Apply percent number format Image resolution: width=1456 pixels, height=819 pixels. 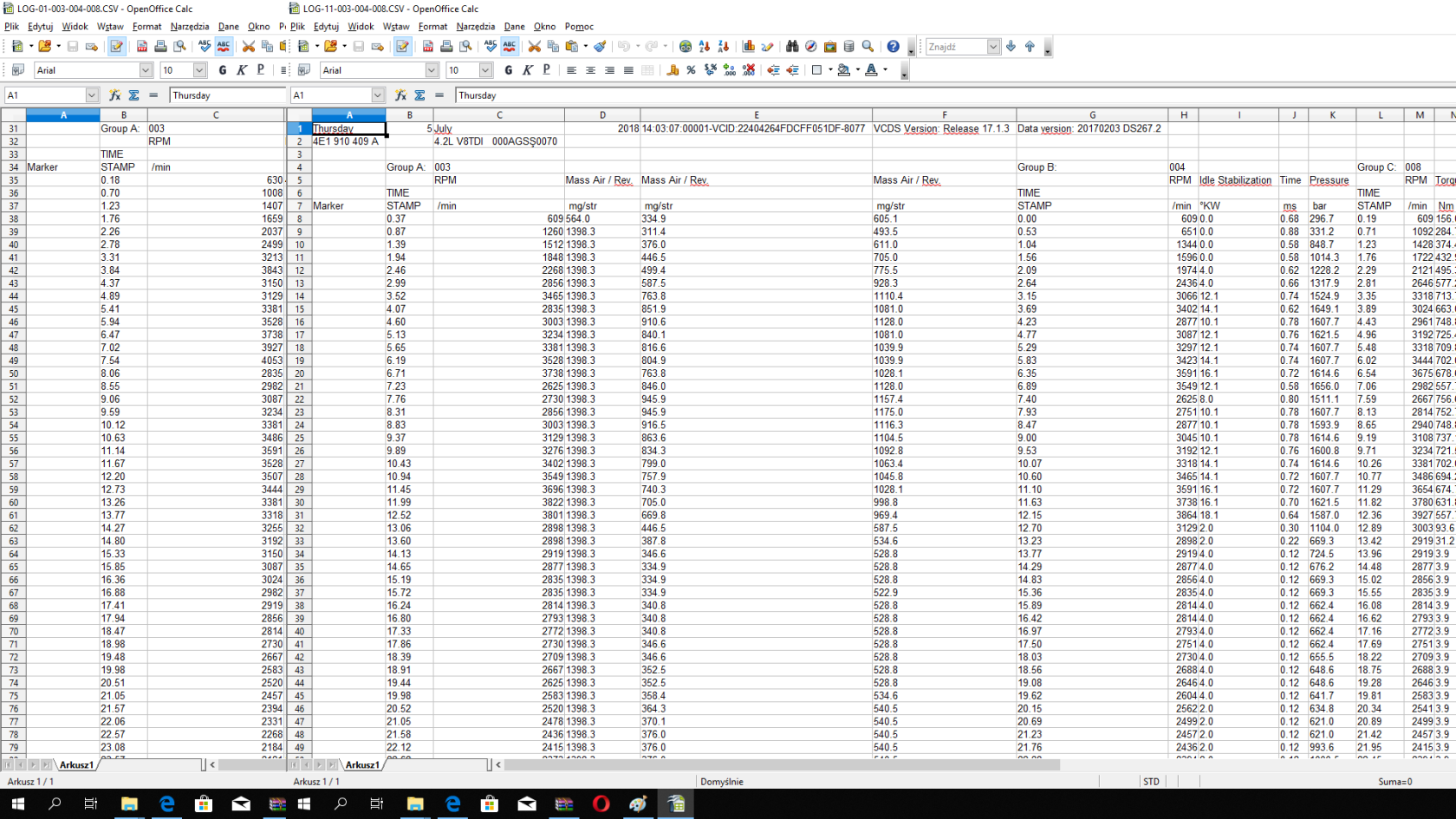tap(692, 70)
